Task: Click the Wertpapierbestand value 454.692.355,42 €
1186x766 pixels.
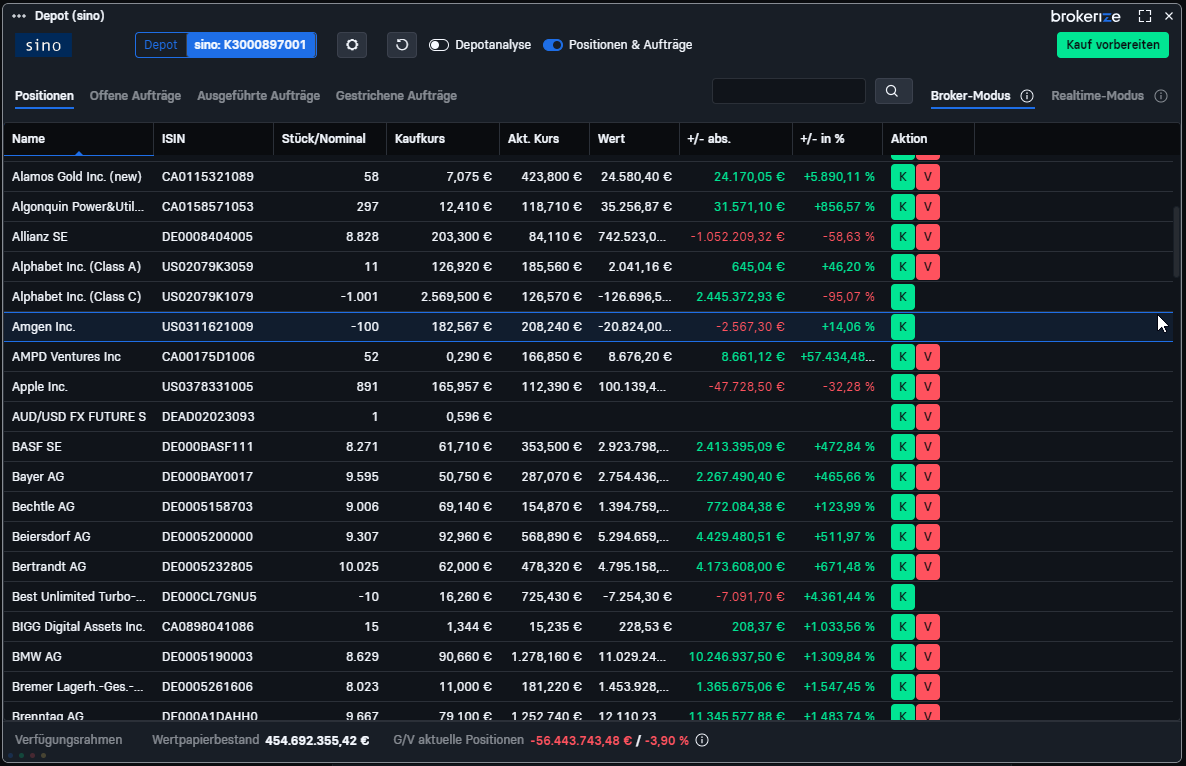Action: (x=317, y=741)
